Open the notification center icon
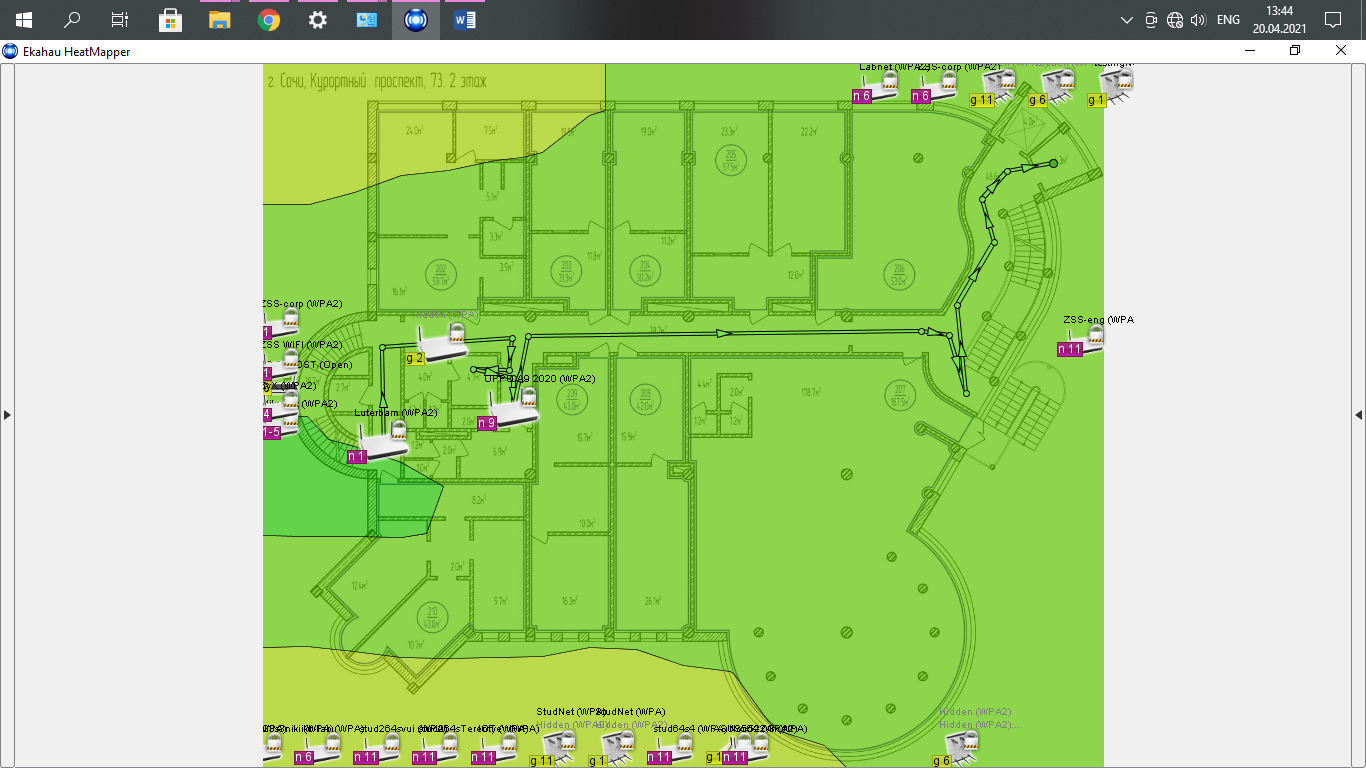 [x=1332, y=20]
